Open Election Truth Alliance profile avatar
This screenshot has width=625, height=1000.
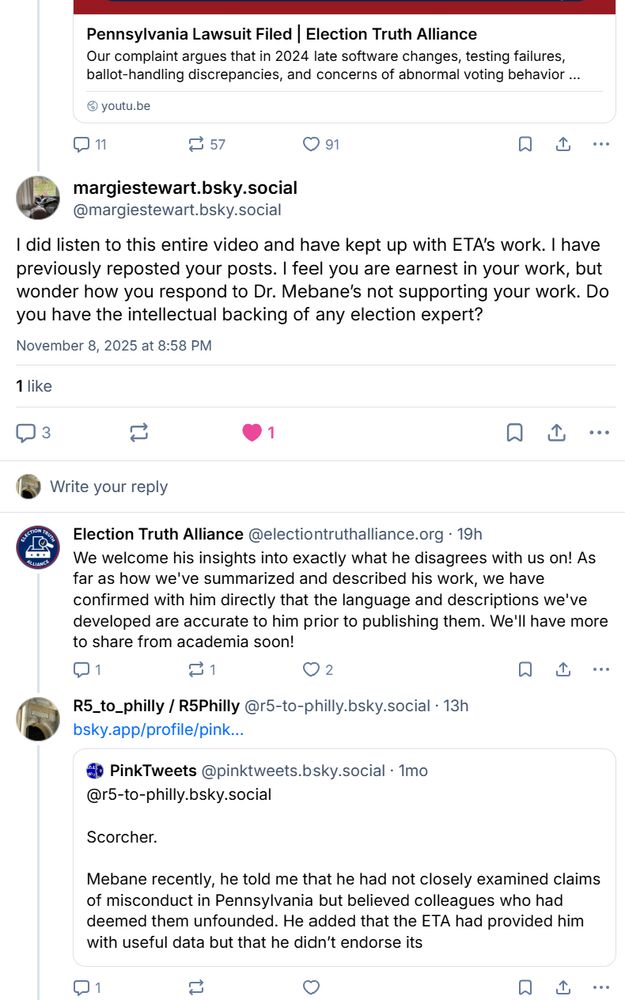tap(38, 548)
